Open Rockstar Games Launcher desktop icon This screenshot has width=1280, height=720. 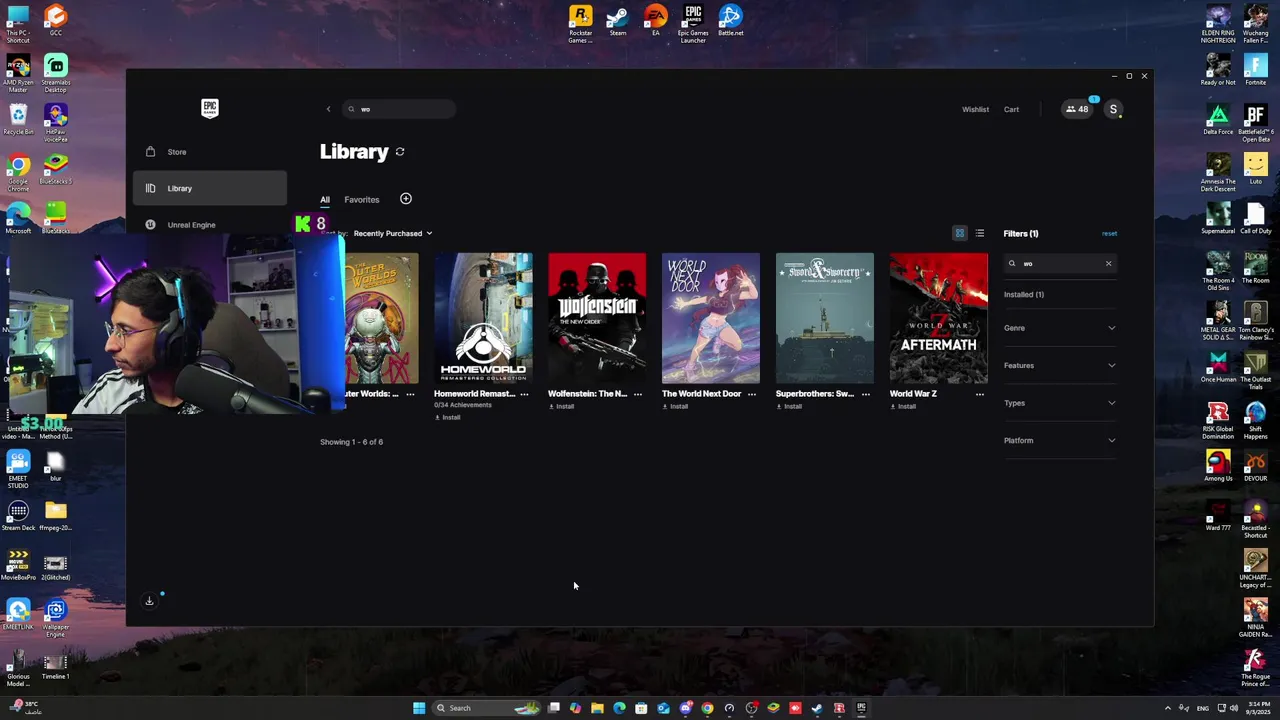pyautogui.click(x=581, y=24)
